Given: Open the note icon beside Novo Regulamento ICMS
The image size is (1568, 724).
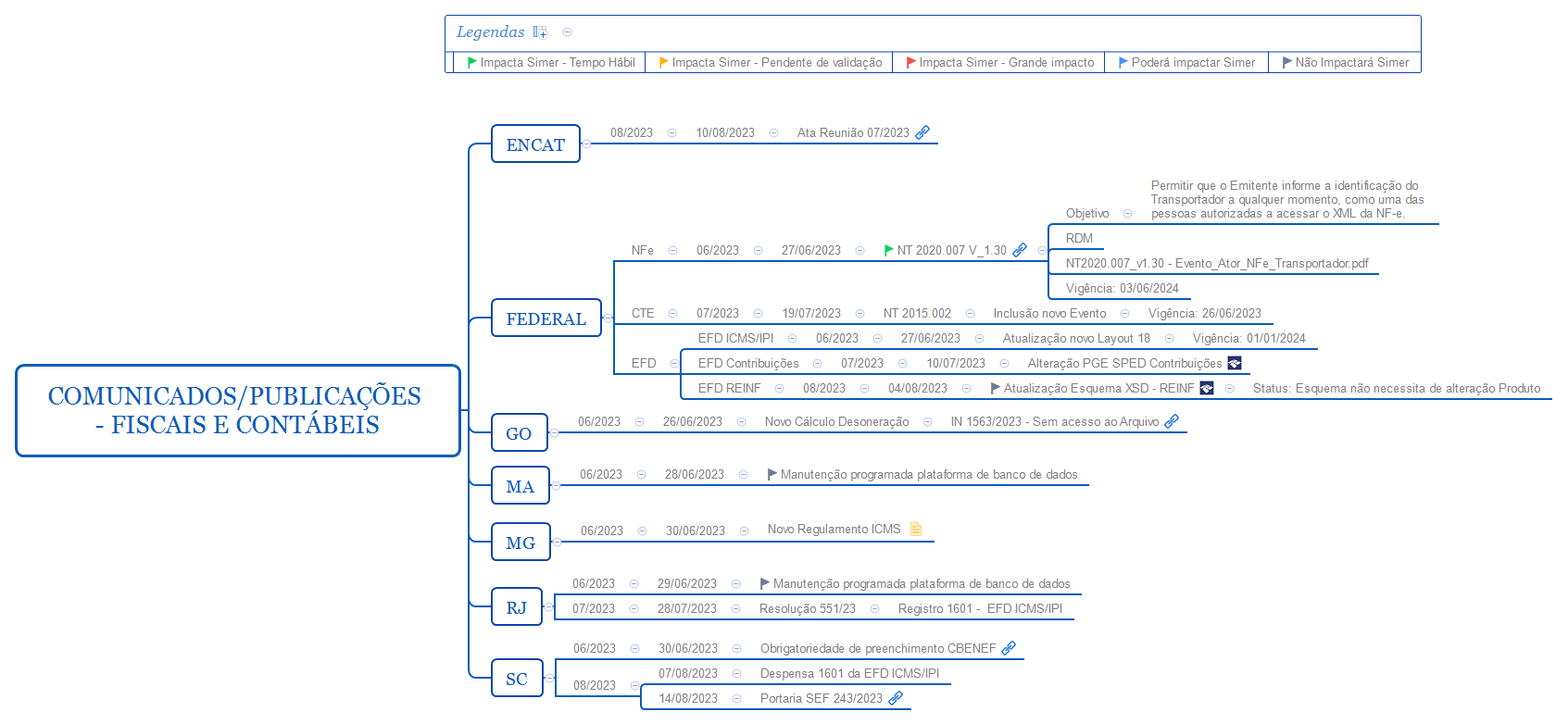Looking at the screenshot, I should 916,529.
